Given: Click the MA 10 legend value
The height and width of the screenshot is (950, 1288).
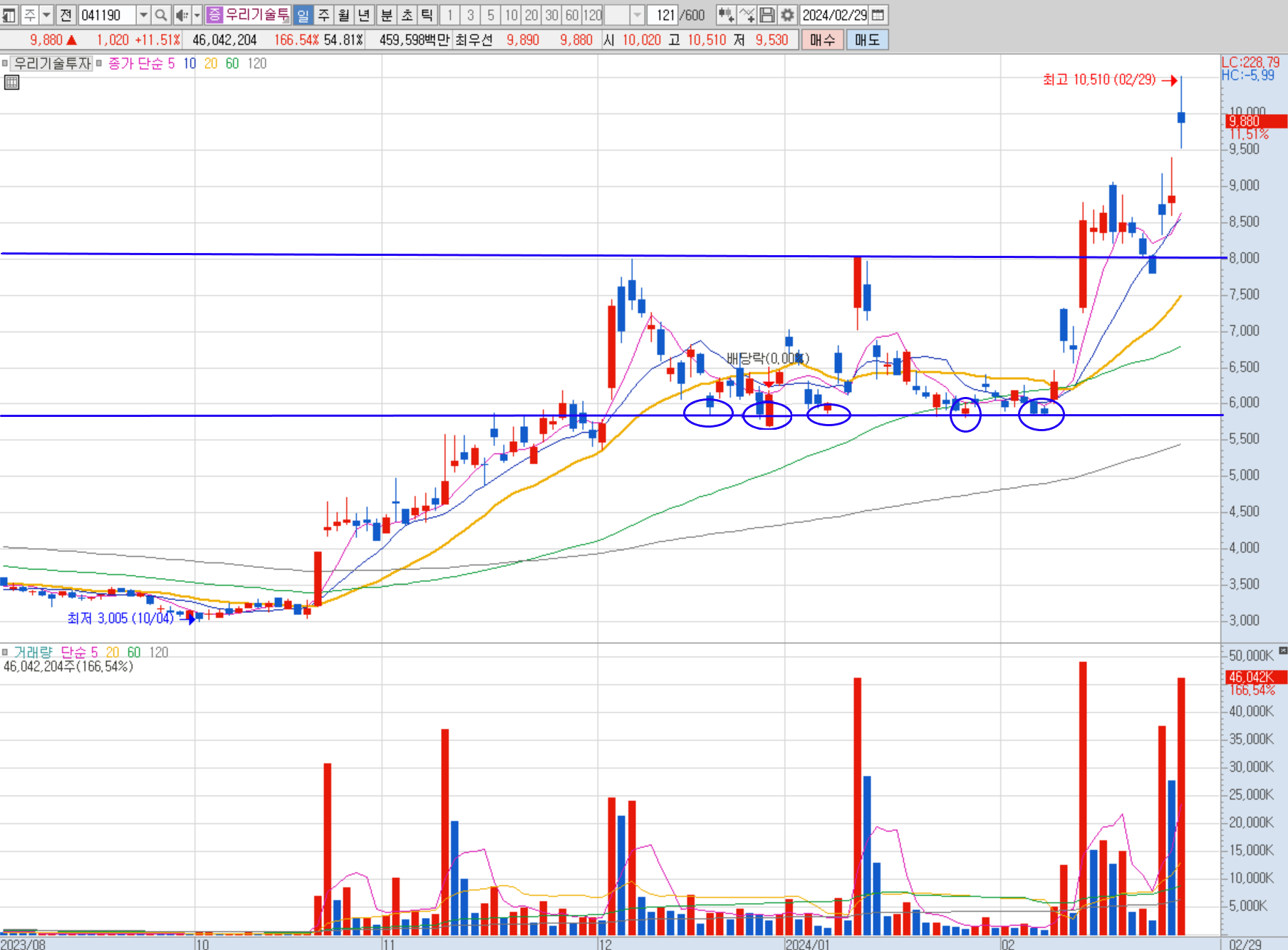Looking at the screenshot, I should (x=189, y=63).
